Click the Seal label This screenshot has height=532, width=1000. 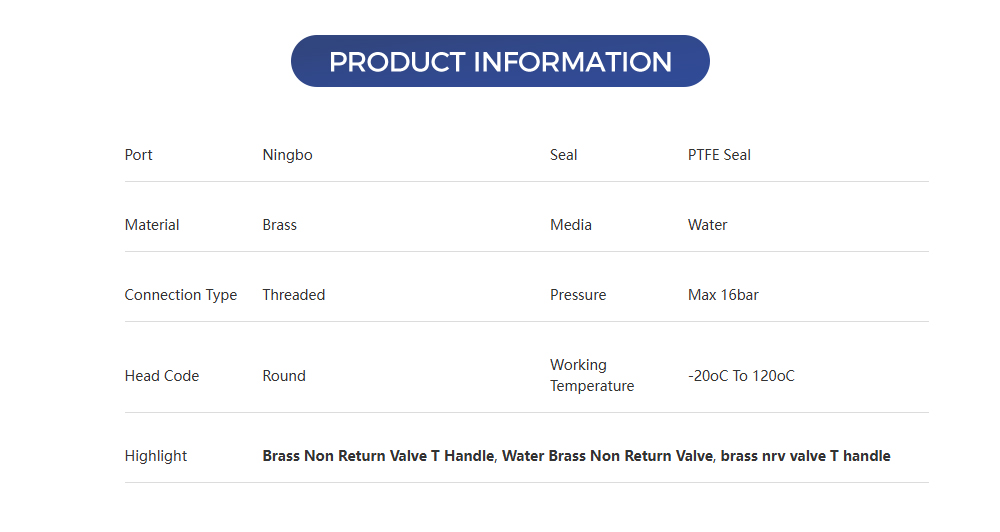click(564, 155)
